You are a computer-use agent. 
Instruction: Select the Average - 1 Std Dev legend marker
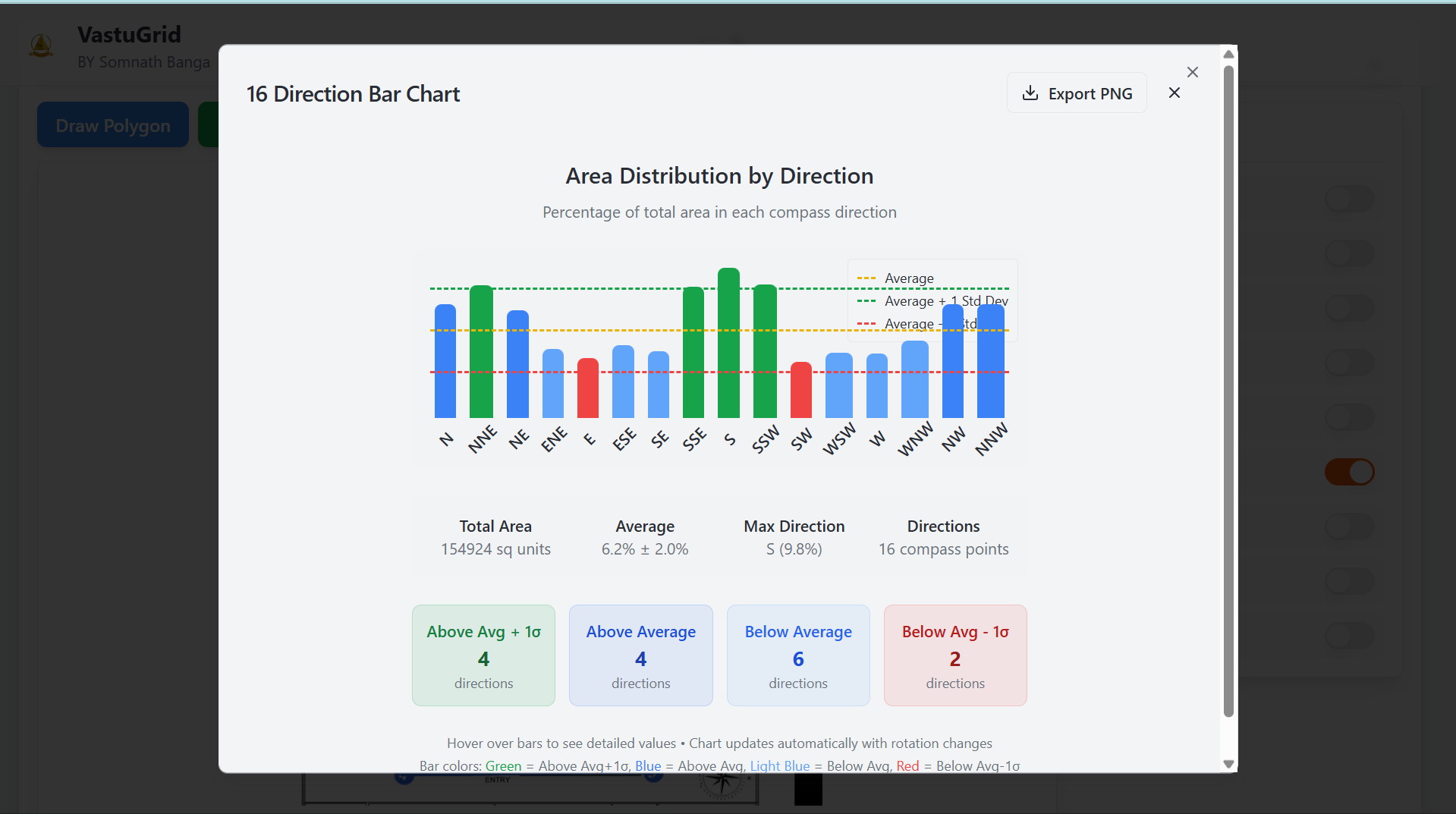[866, 324]
